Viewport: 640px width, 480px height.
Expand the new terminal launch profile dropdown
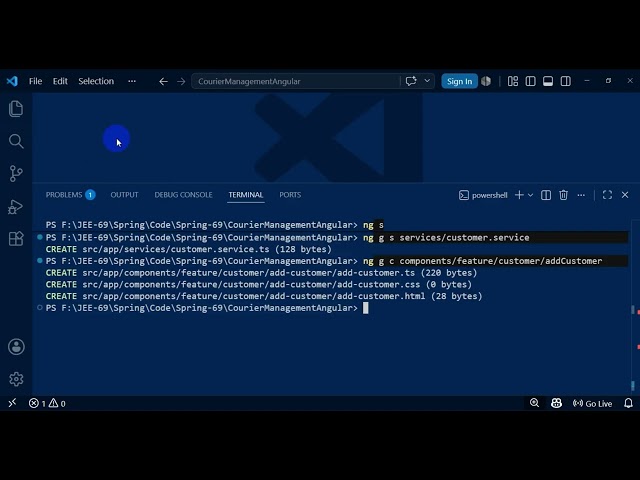(530, 195)
